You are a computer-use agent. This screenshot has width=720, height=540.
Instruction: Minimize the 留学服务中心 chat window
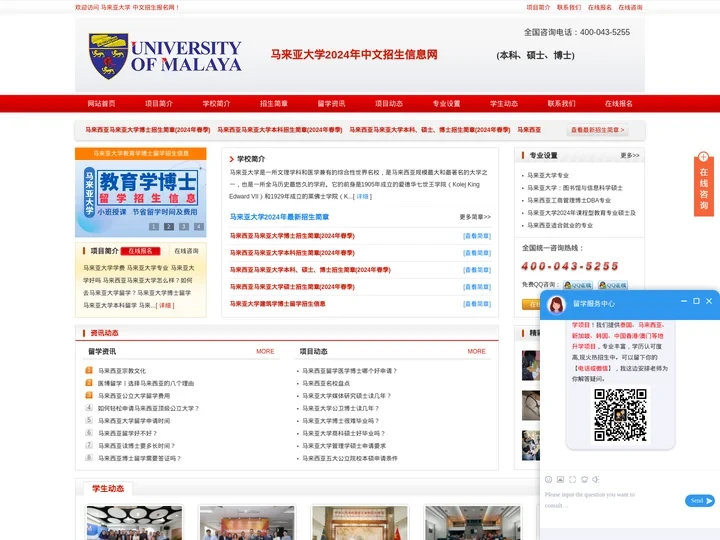tap(684, 301)
